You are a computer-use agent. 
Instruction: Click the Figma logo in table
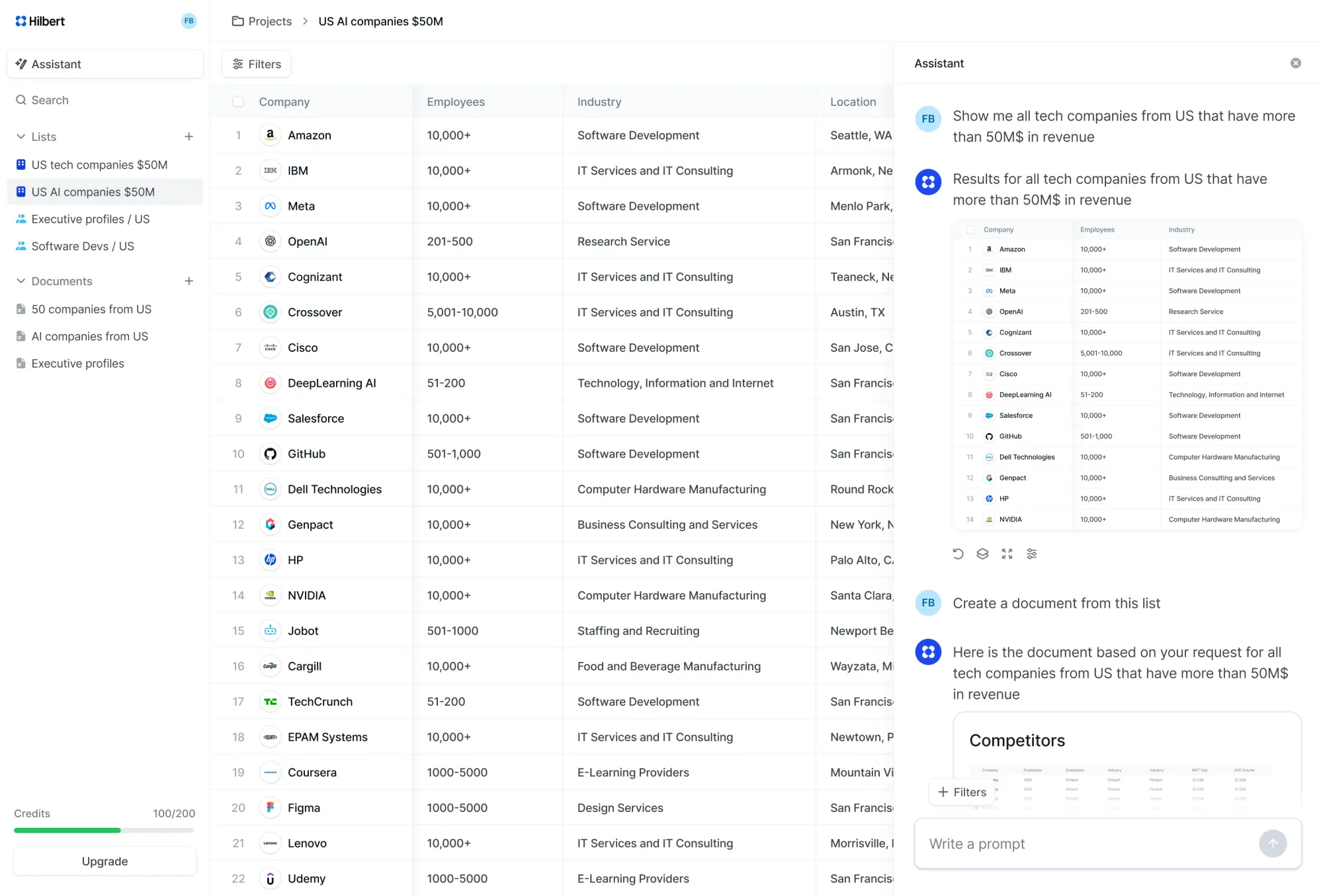270,807
